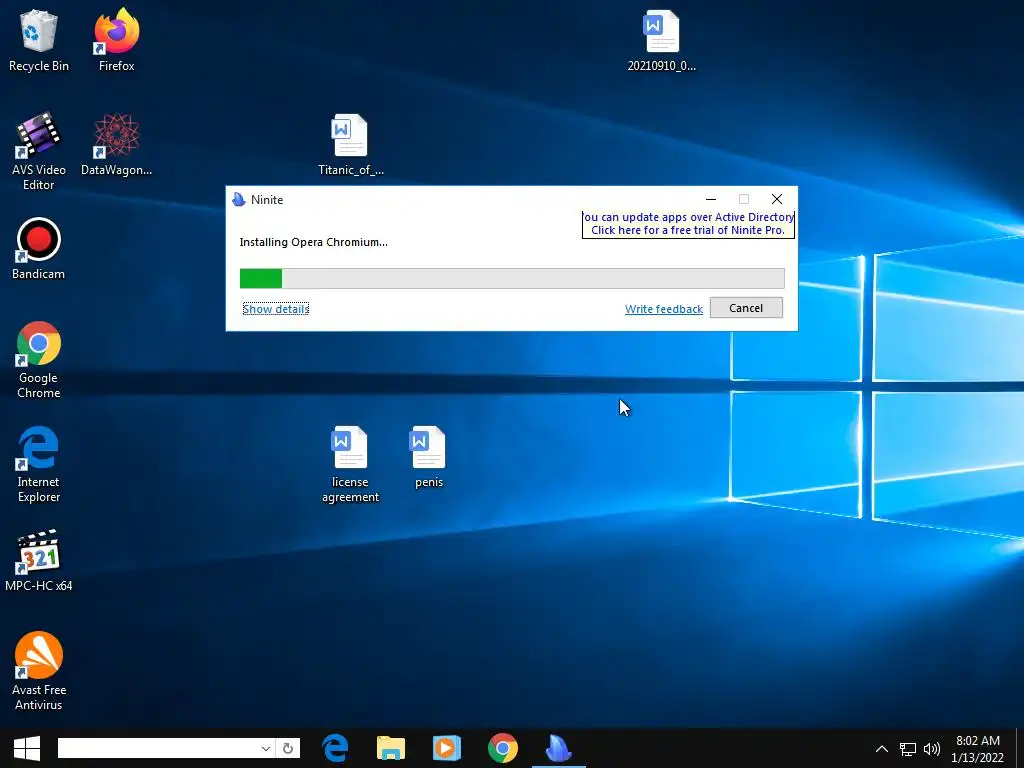Click the Ninite title bar logo

(238, 199)
